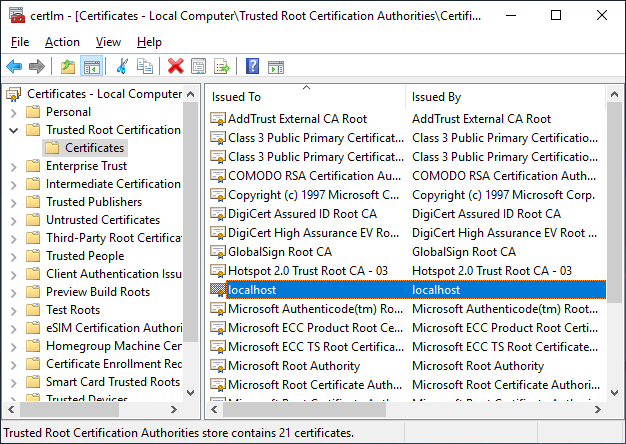626x444 pixels.
Task: Click the localhost certificate icon
Action: (218, 290)
